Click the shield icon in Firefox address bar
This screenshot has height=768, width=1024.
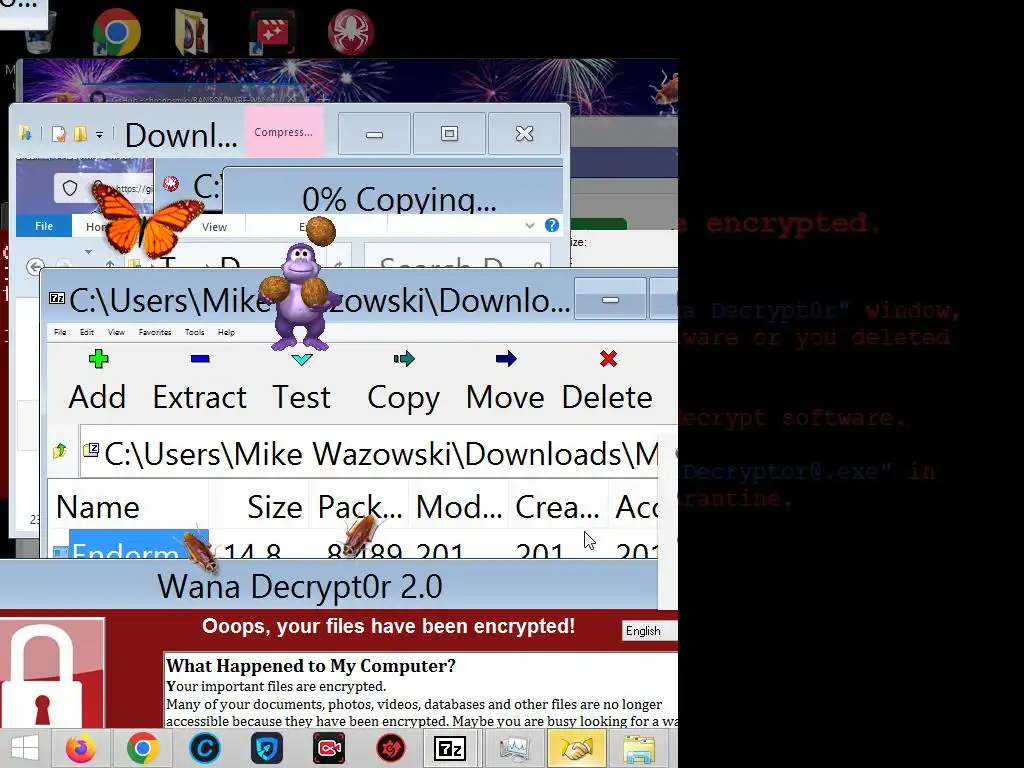(70, 189)
